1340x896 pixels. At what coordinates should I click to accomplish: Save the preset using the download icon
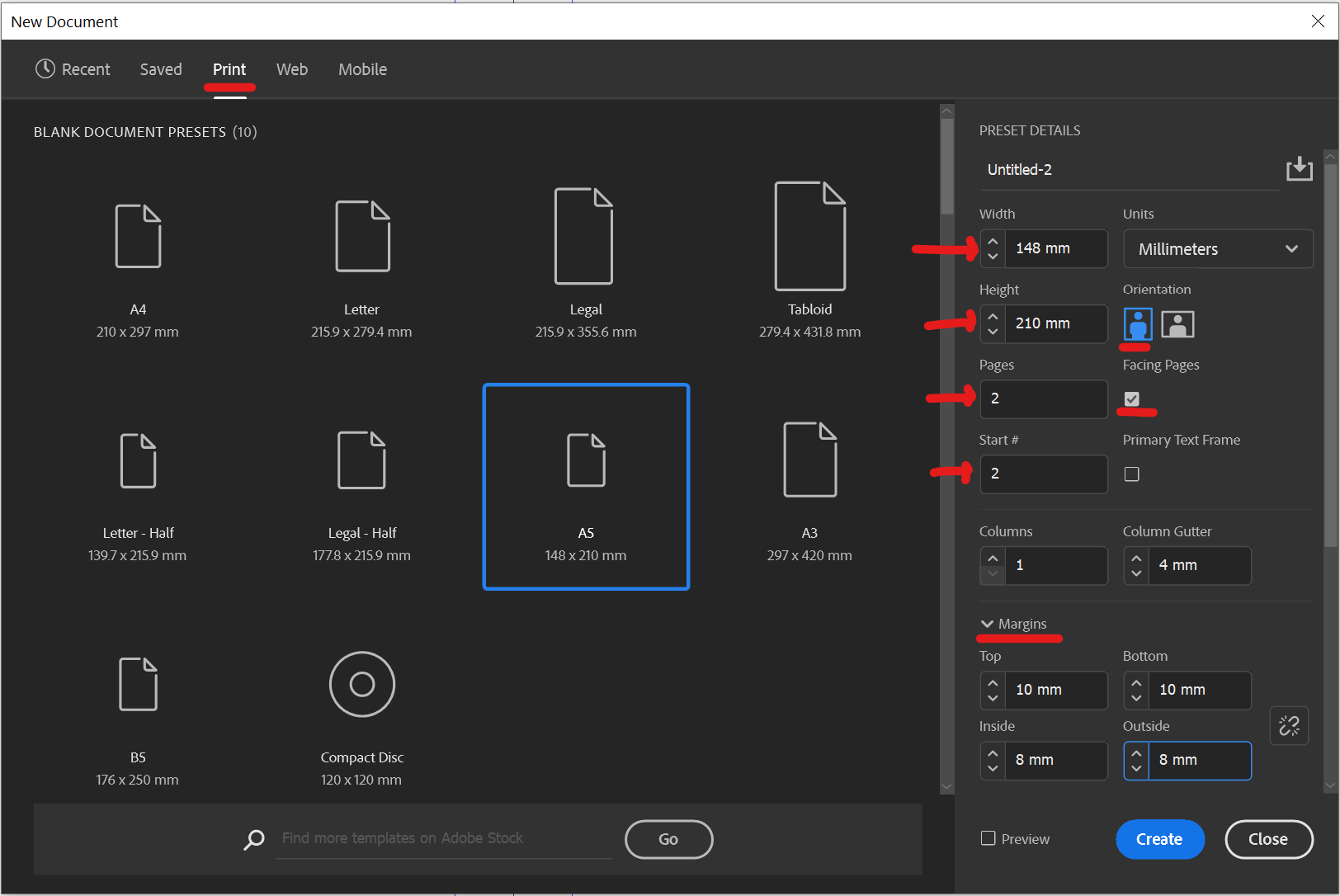pos(1300,168)
